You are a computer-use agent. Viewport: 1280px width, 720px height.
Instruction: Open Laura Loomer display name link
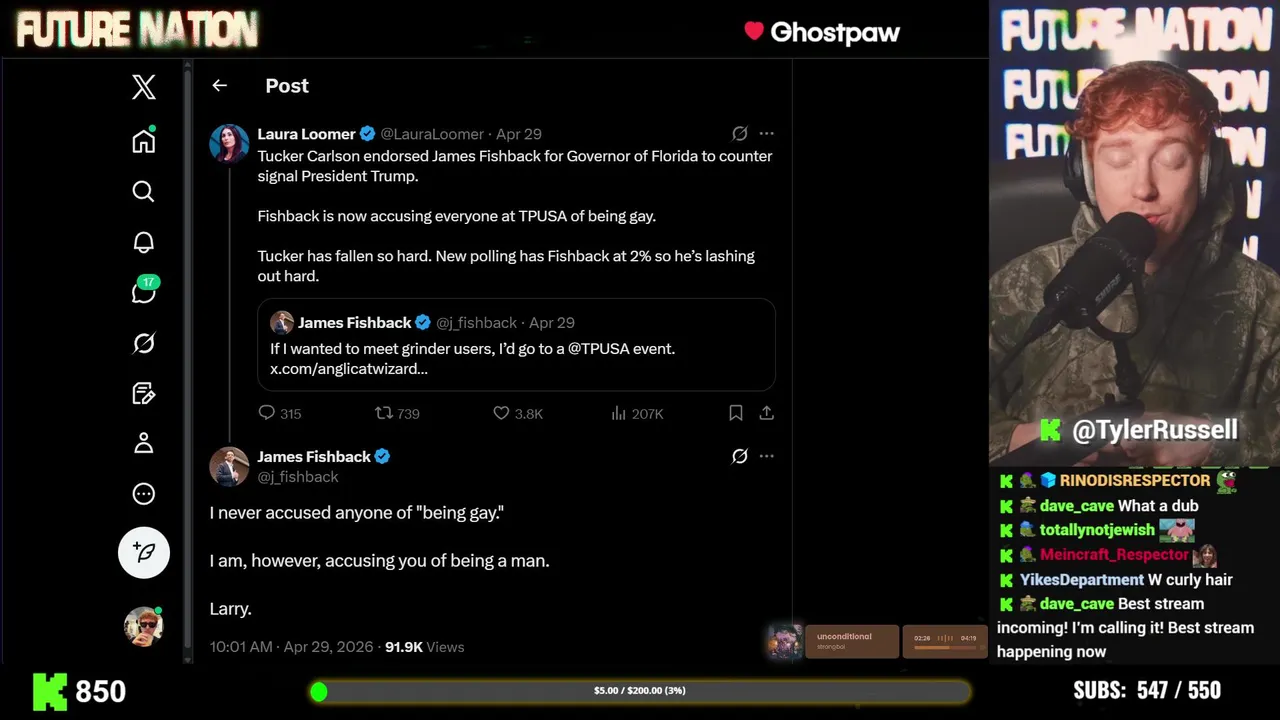coord(306,134)
